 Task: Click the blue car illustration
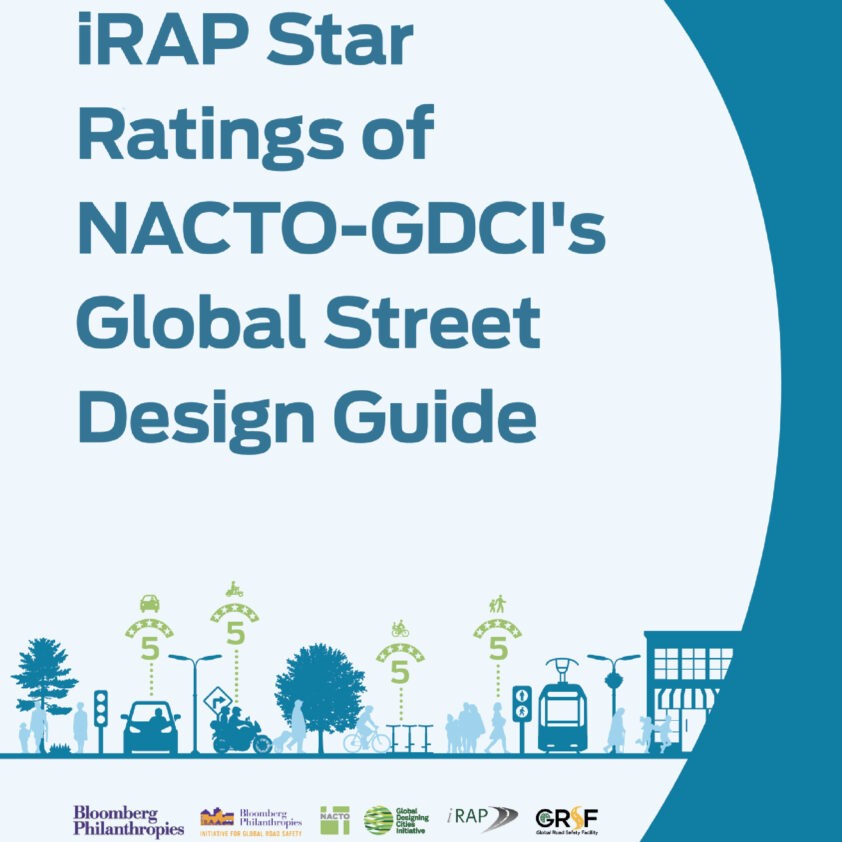(150, 727)
